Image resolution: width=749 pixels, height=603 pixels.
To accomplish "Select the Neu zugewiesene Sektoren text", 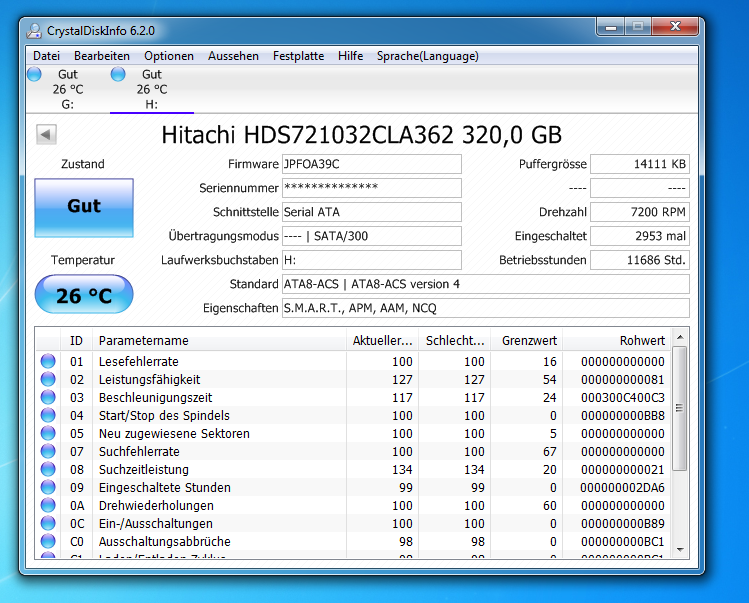I will pyautogui.click(x=174, y=434).
